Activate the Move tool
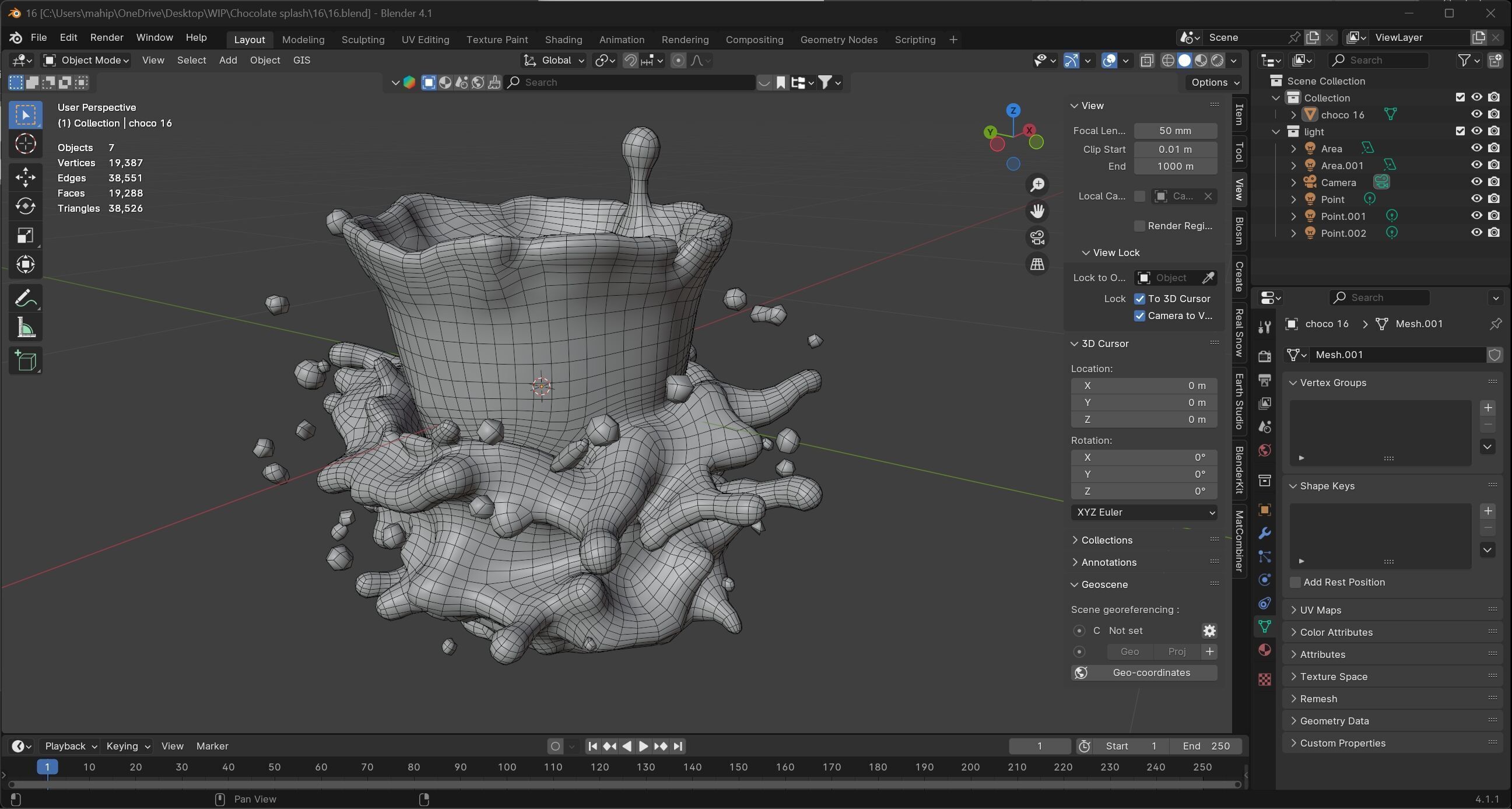1512x809 pixels. 25,177
